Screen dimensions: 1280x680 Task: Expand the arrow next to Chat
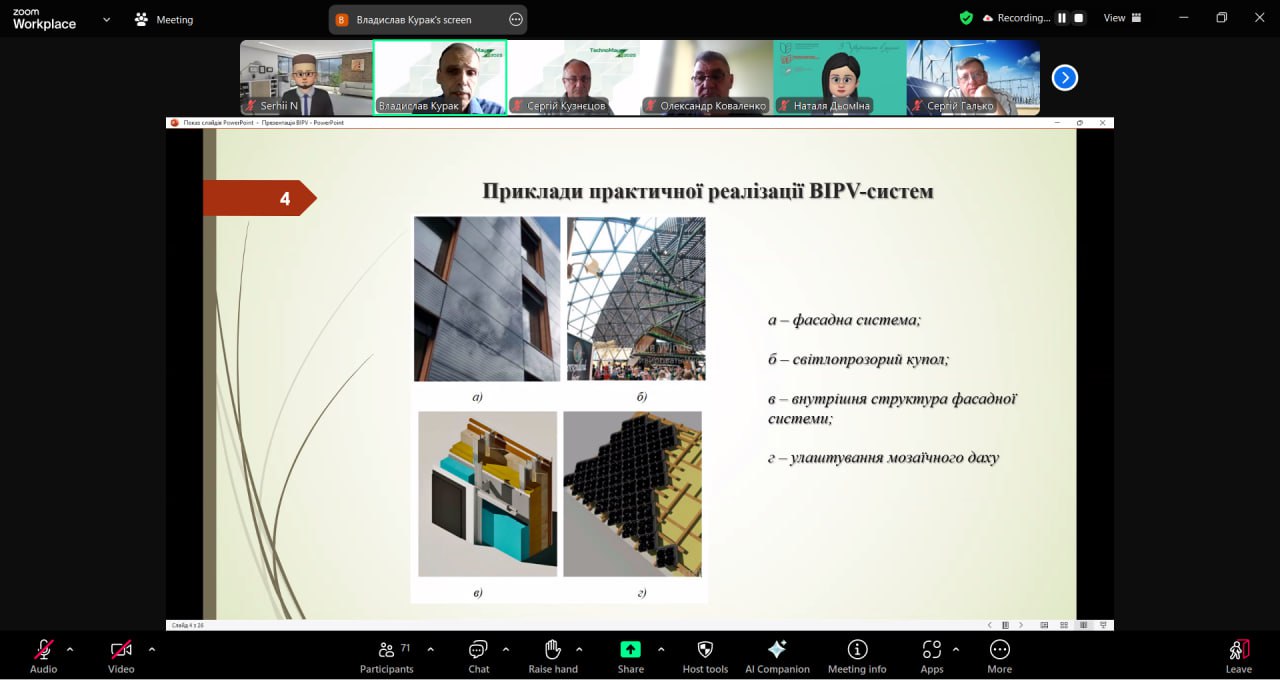tap(505, 649)
